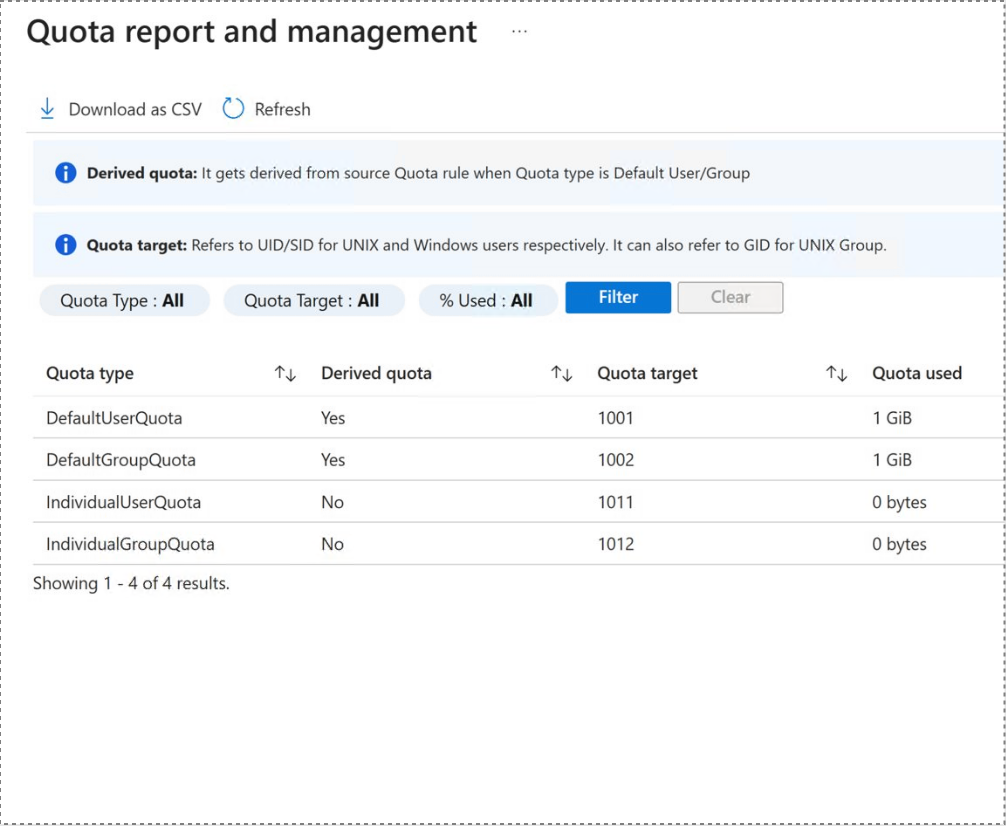Select the IndividualGroupQuota row

click(x=516, y=544)
